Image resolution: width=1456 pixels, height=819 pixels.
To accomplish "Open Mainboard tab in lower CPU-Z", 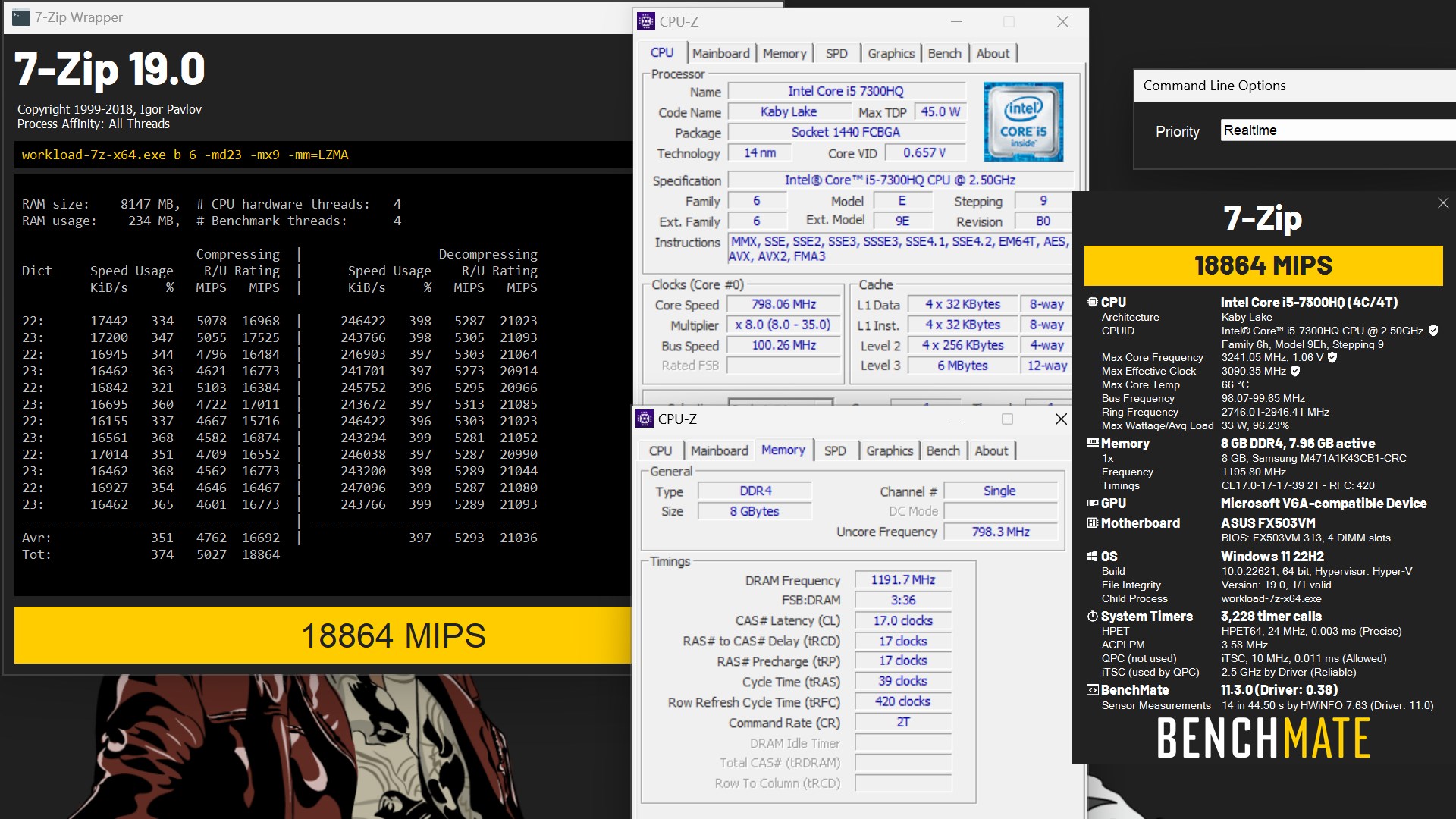I will [719, 450].
